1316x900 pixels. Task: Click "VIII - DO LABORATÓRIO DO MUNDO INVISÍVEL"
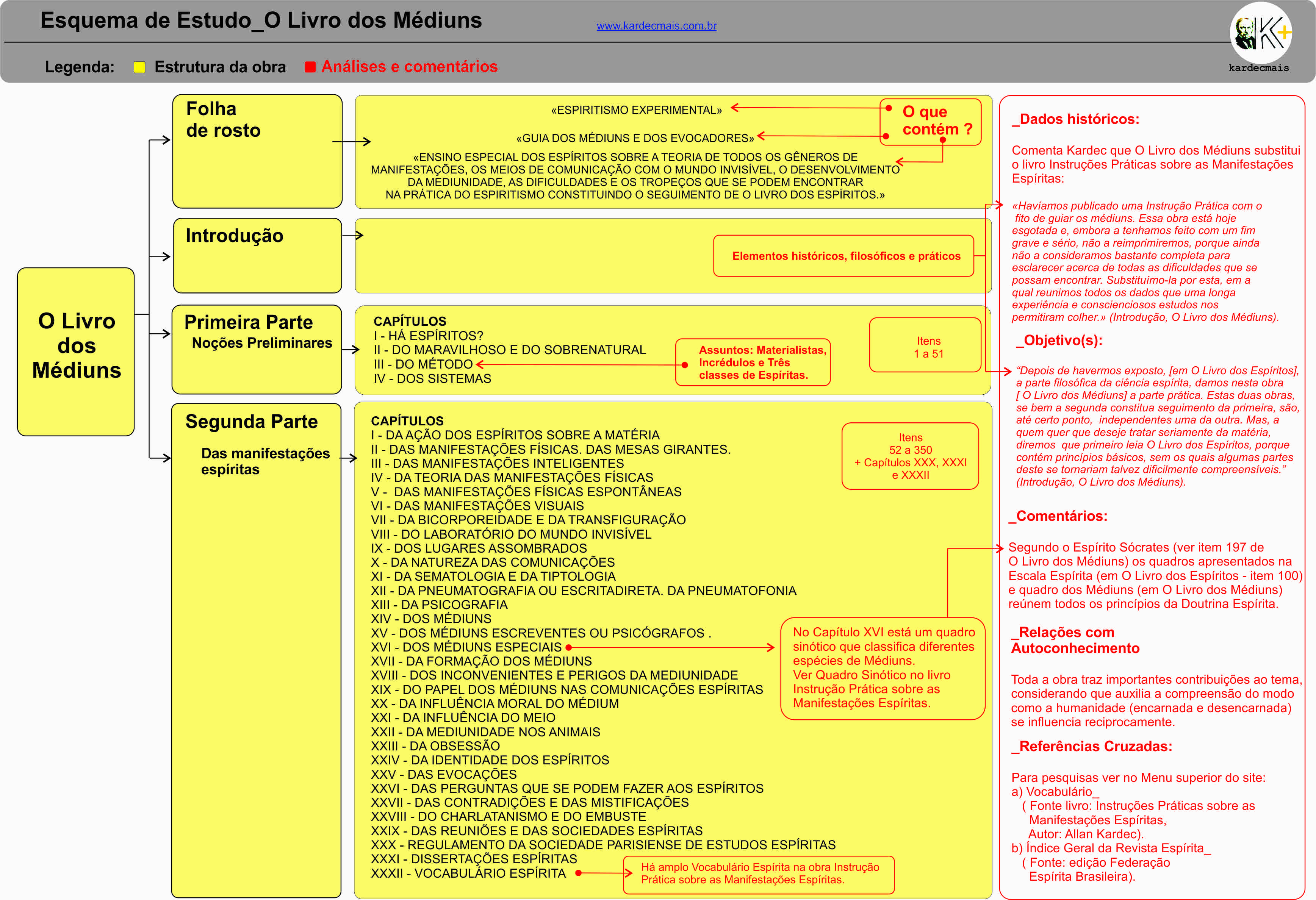click(511, 534)
